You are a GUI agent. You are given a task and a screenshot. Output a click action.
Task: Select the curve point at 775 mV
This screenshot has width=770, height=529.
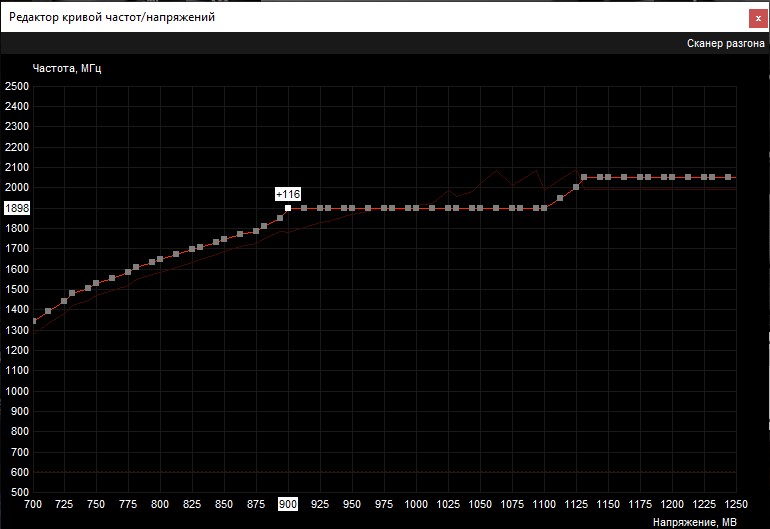128,272
